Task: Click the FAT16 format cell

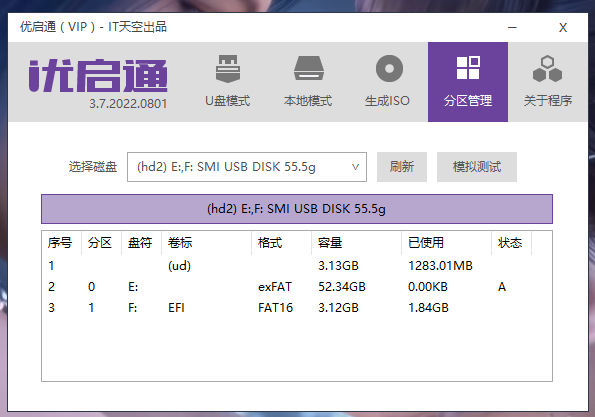Action: point(275,308)
